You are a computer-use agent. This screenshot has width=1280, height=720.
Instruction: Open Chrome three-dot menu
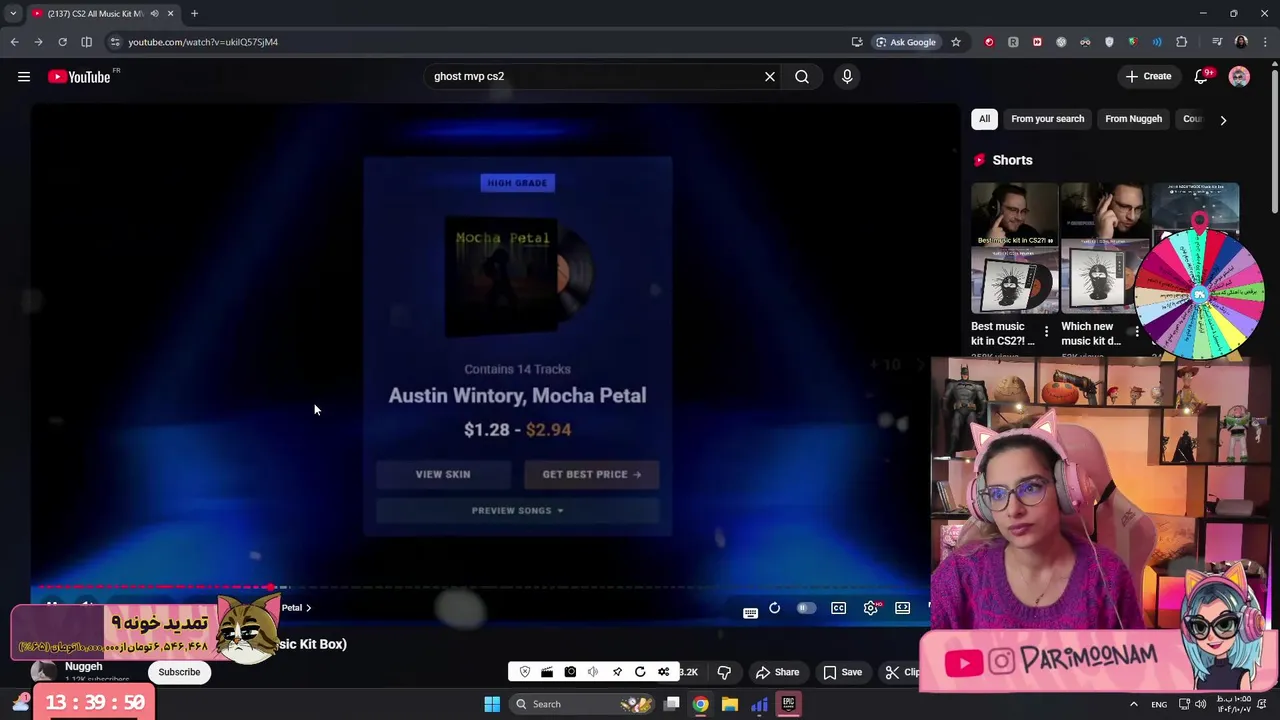coord(1264,42)
